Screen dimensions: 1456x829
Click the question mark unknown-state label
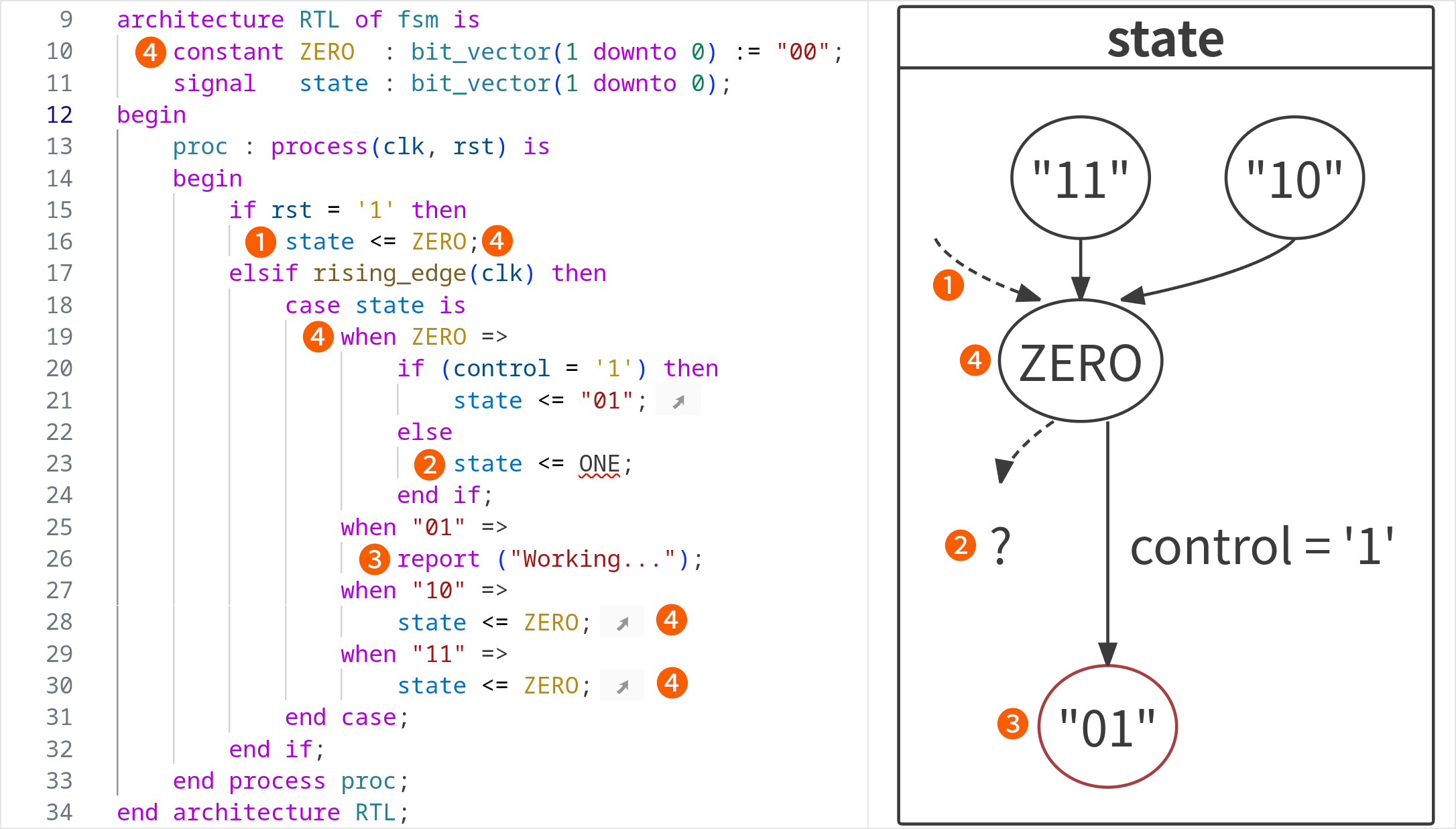pos(1000,545)
